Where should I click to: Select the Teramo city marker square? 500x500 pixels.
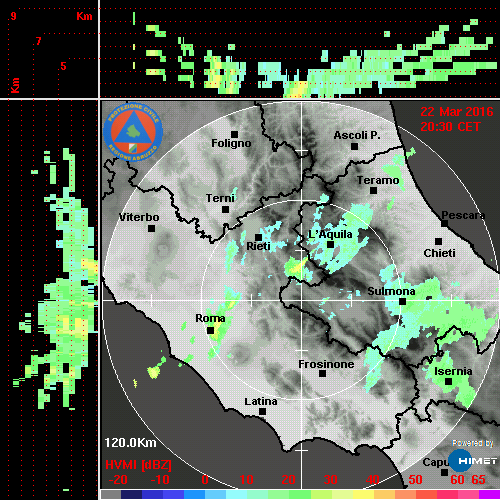pyautogui.click(x=374, y=191)
